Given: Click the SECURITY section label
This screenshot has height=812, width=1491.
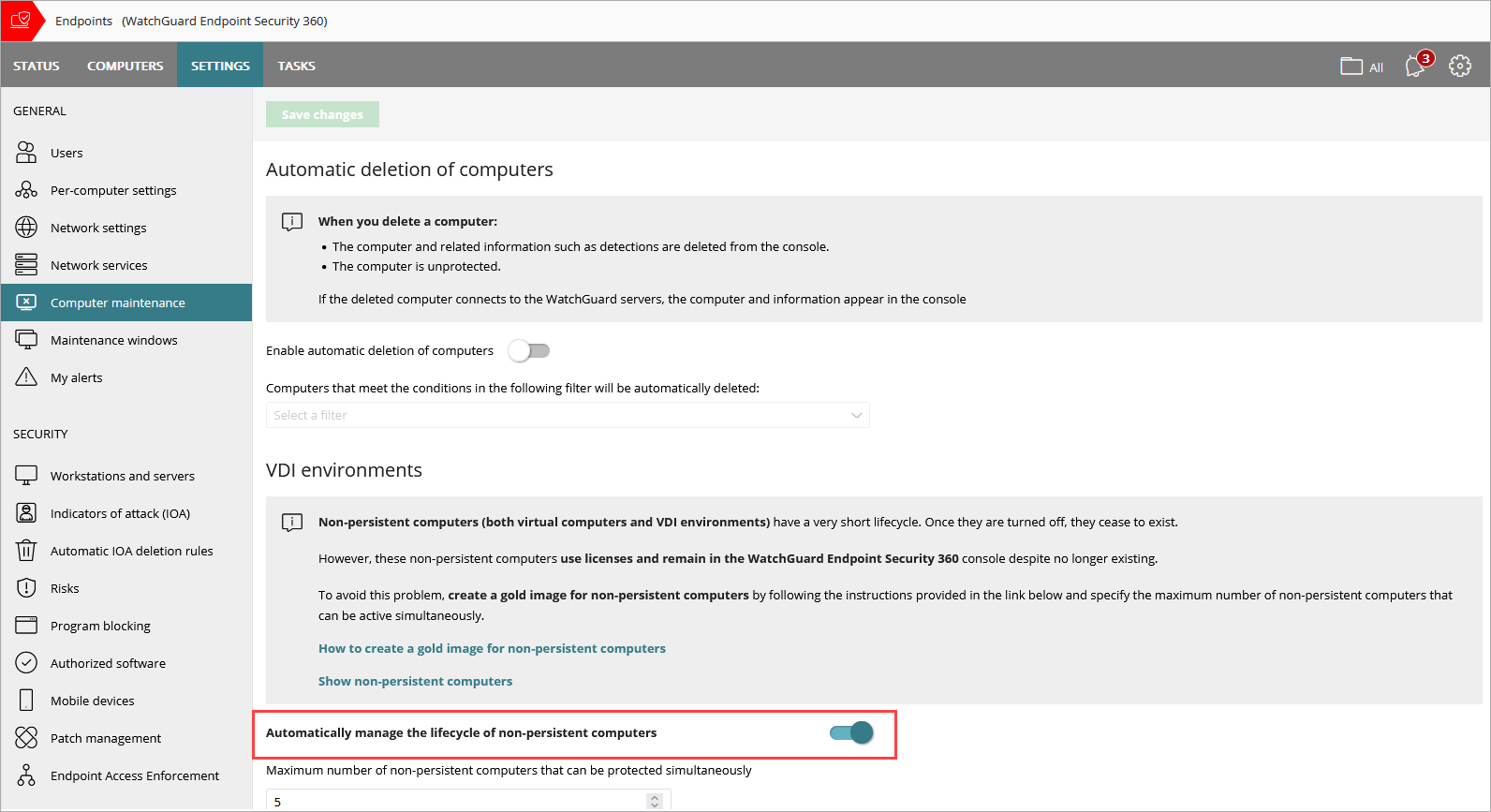Looking at the screenshot, I should [40, 434].
